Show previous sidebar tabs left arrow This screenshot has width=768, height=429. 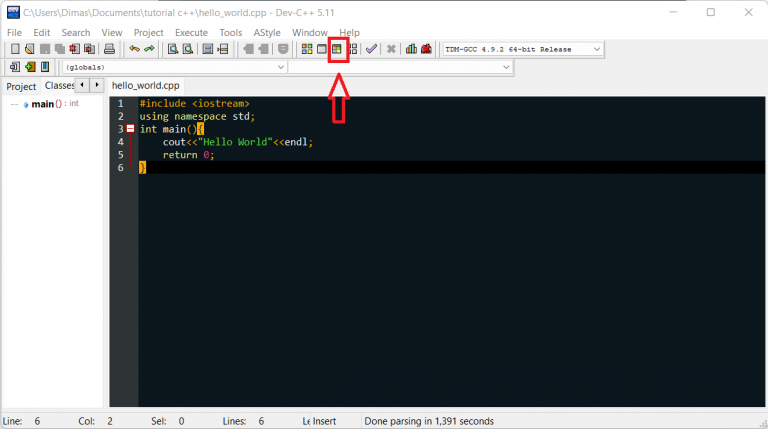pyautogui.click(x=82, y=85)
